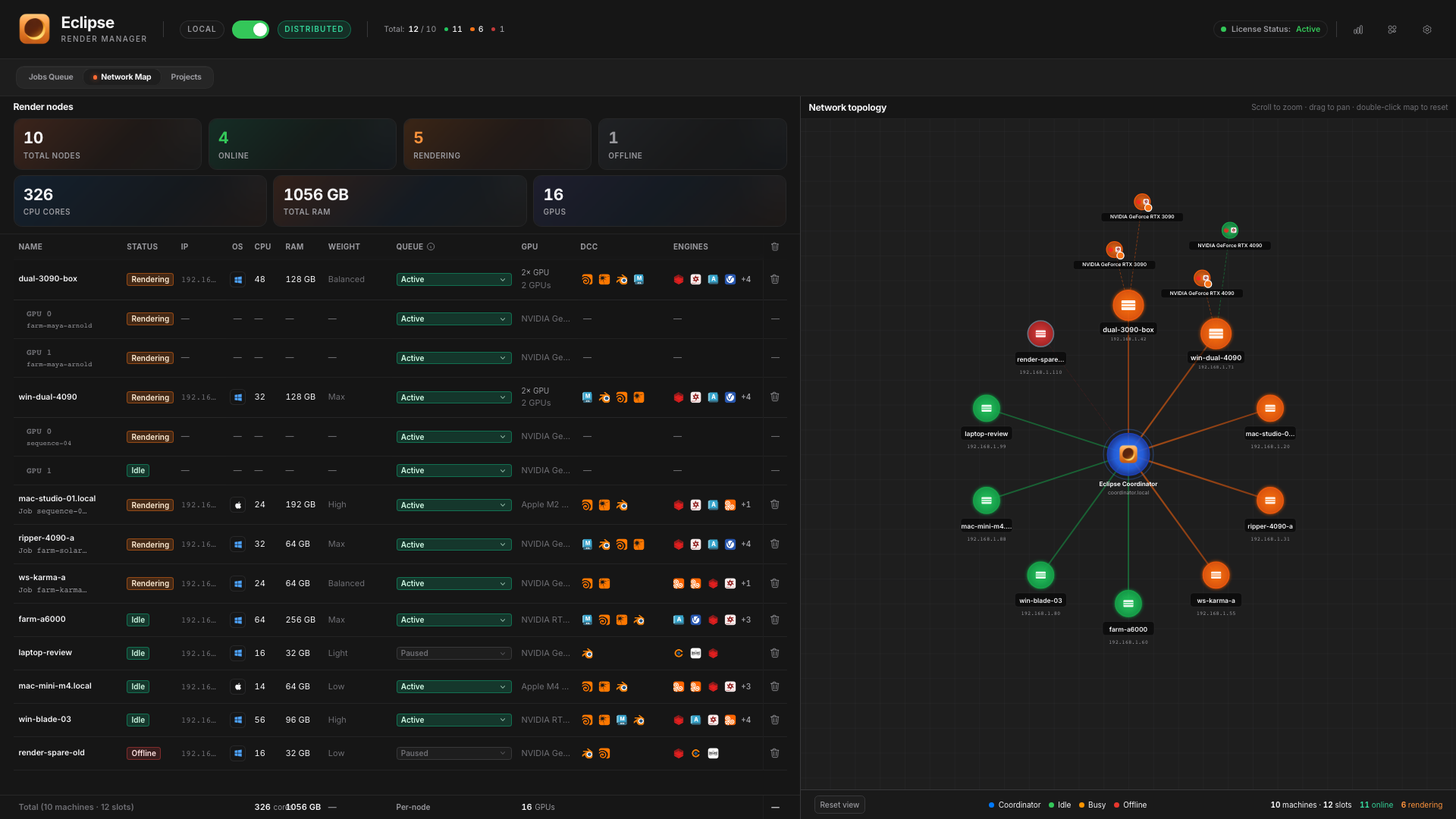This screenshot has width=1456, height=819.
Task: Click the License Status Active badge
Action: pyautogui.click(x=1270, y=30)
